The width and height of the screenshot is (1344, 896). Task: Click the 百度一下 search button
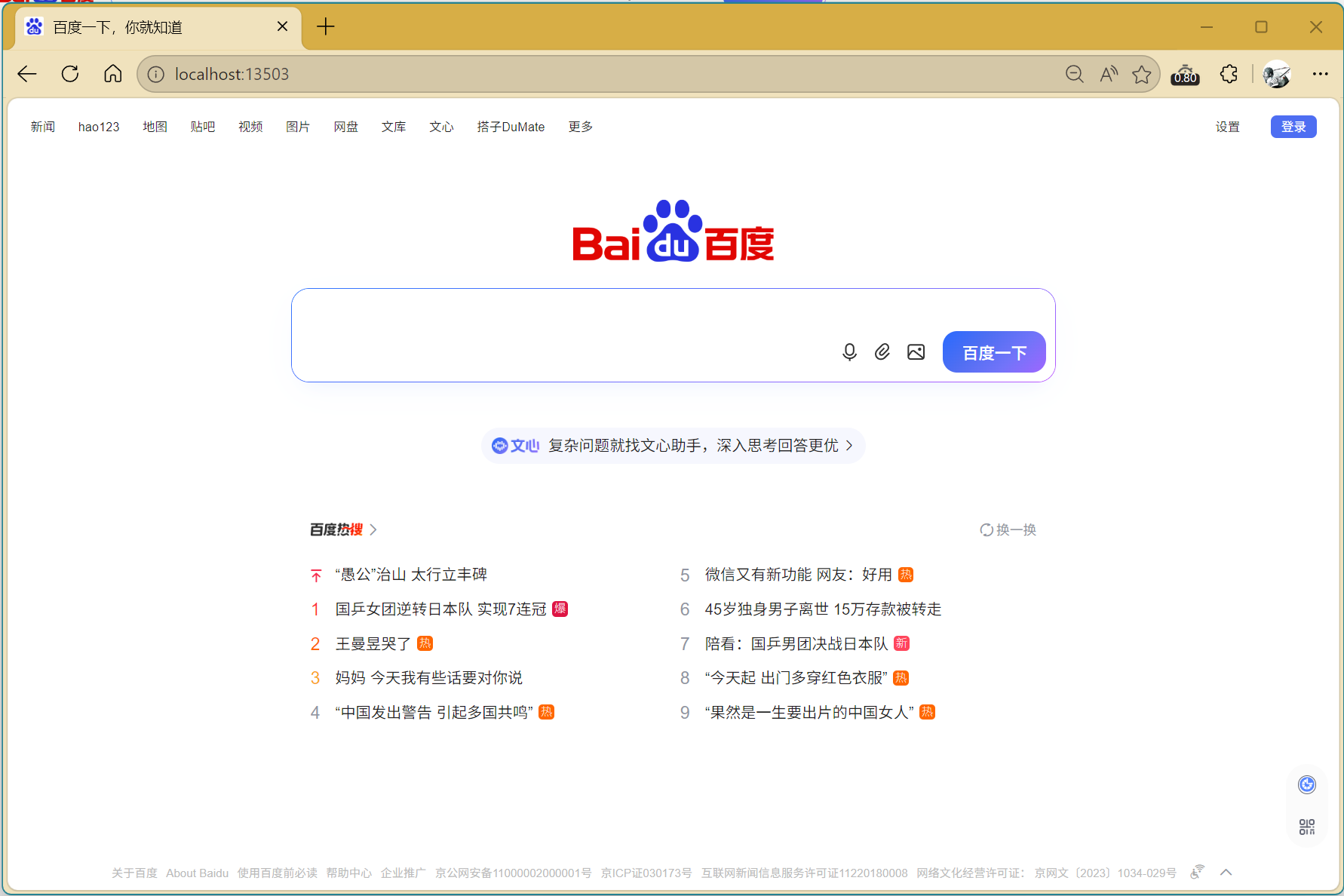[994, 352]
